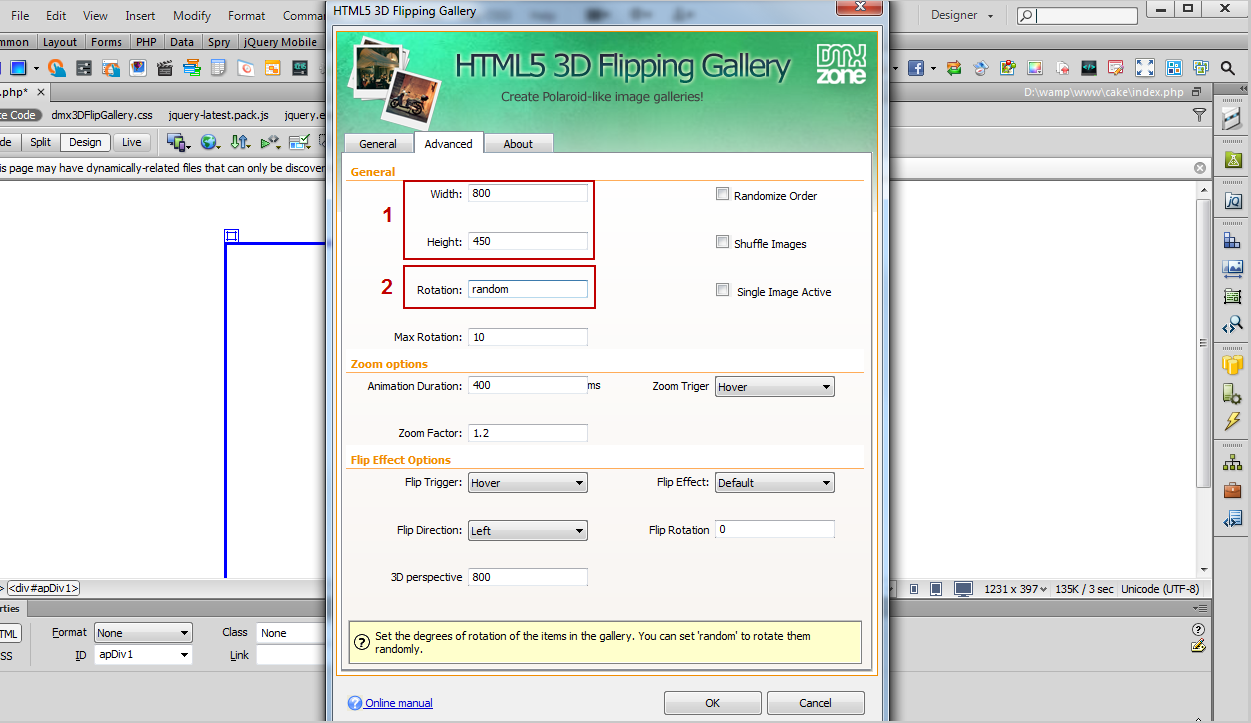
Task: Open the Insert menu
Action: click(x=140, y=16)
